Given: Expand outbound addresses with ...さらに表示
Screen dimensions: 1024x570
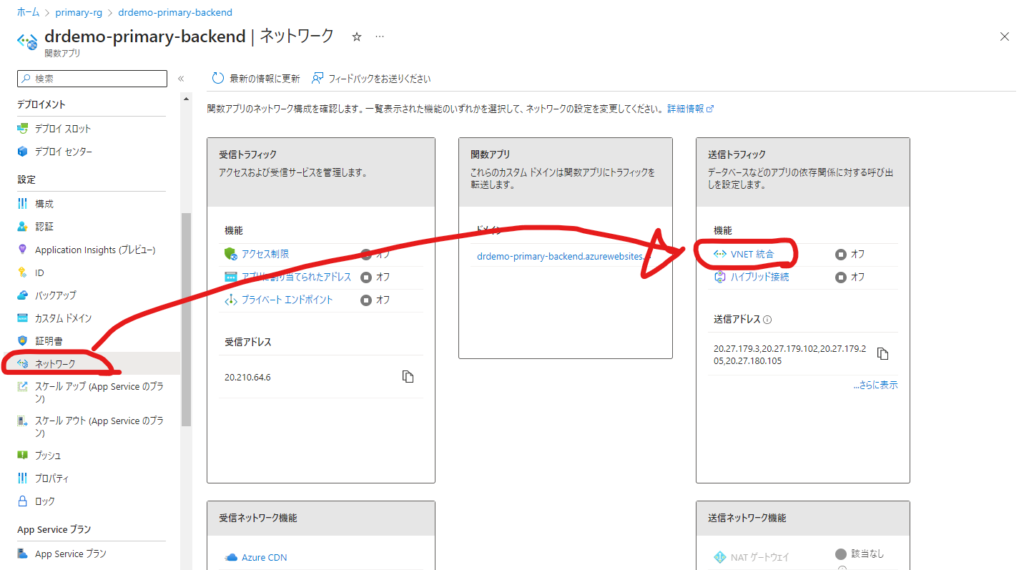Looking at the screenshot, I should click(x=875, y=385).
